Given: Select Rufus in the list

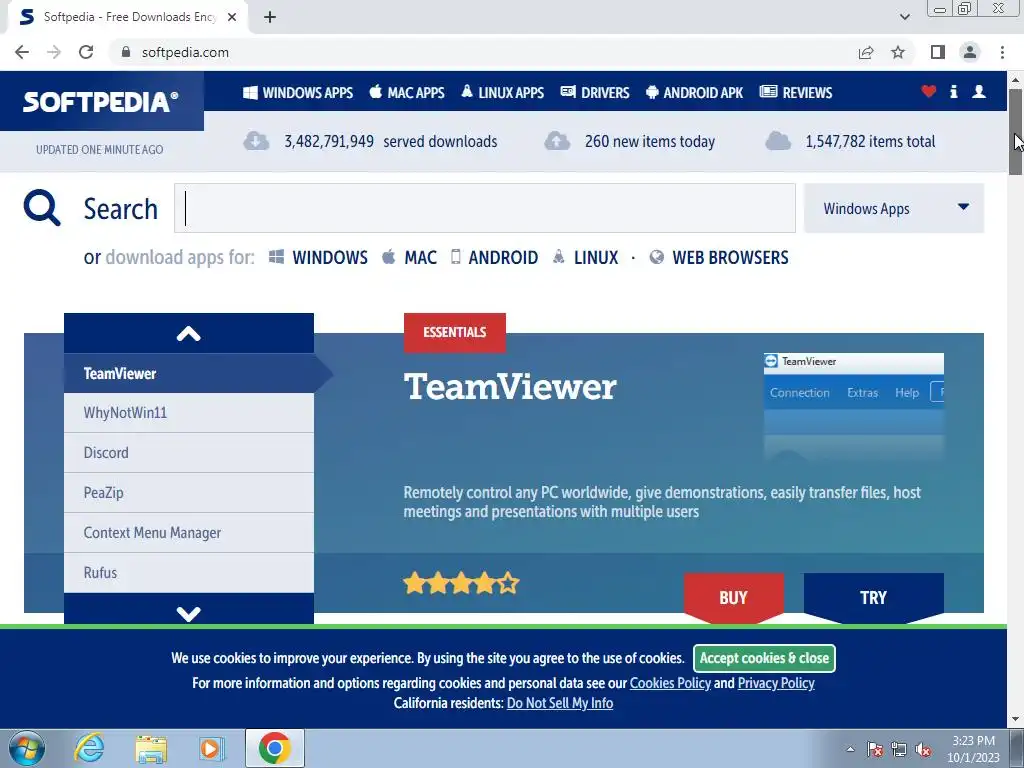Looking at the screenshot, I should click(189, 573).
